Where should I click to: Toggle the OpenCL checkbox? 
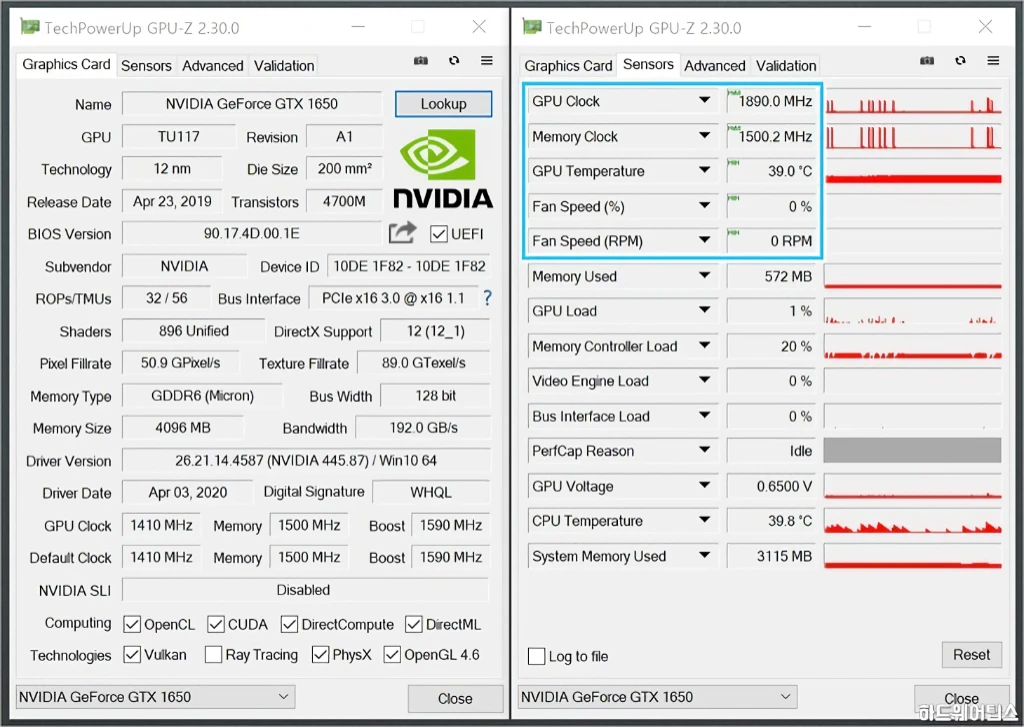point(132,624)
